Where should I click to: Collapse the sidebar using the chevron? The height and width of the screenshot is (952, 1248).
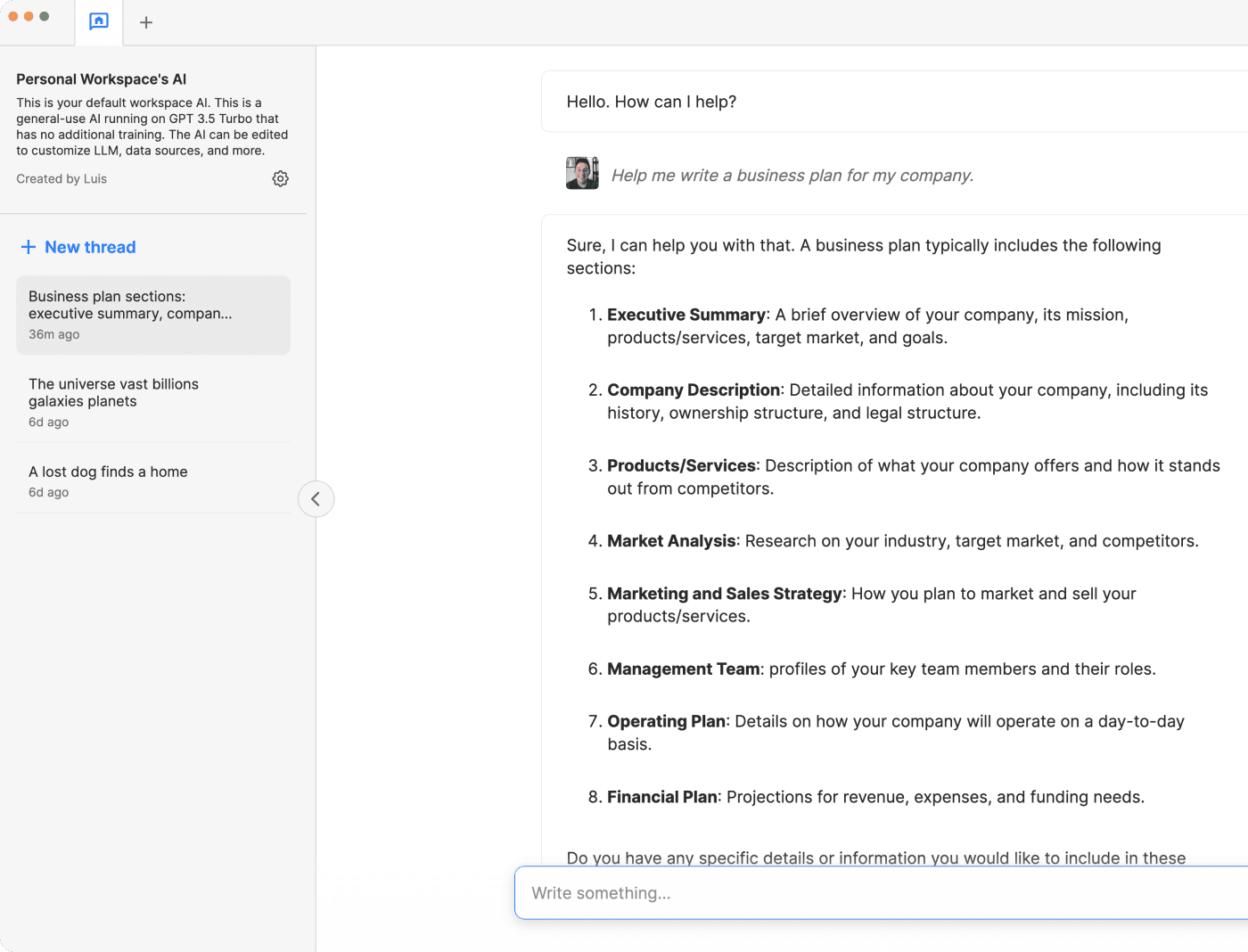click(316, 499)
